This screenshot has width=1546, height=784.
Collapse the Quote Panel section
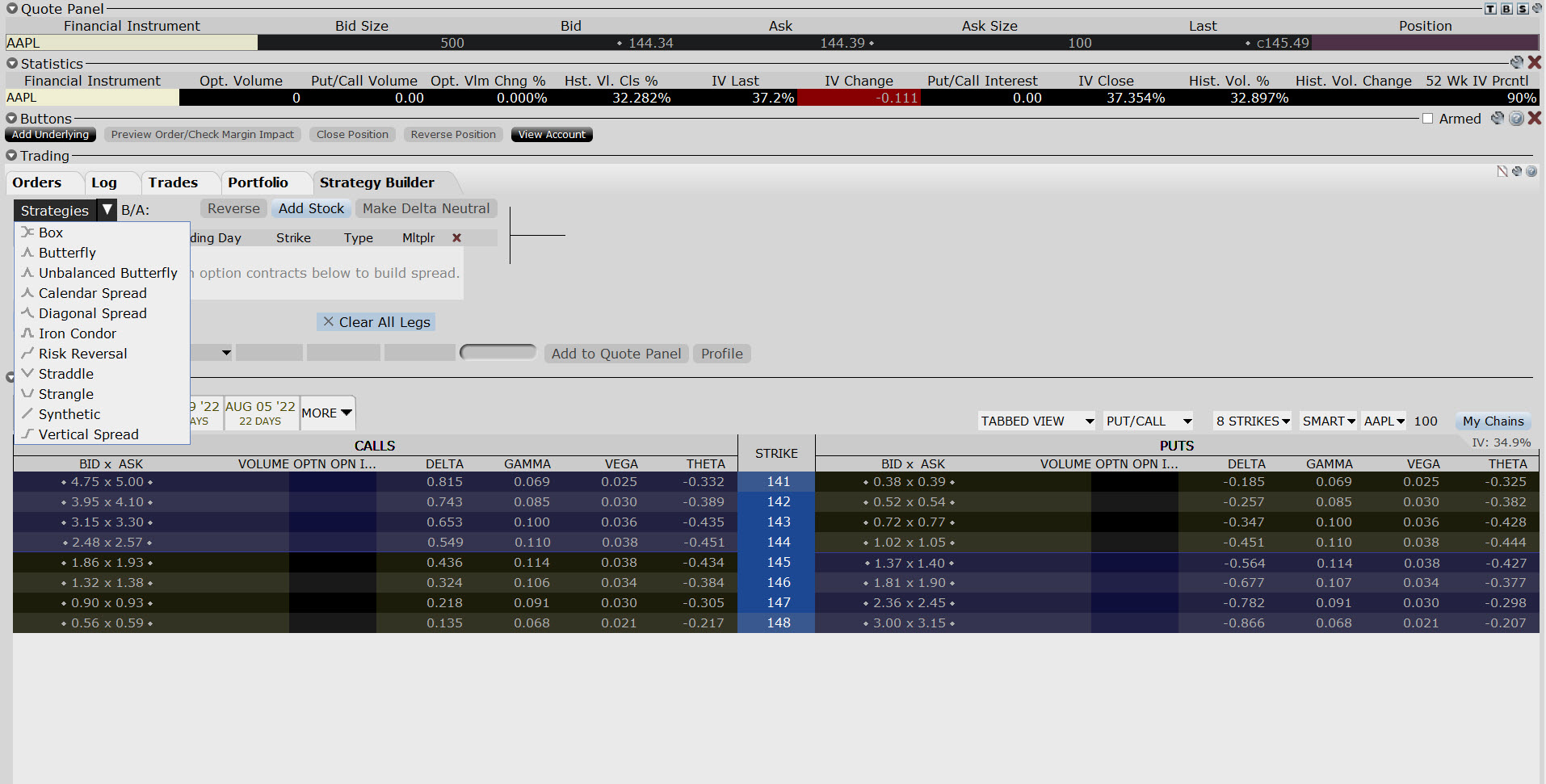click(x=12, y=9)
